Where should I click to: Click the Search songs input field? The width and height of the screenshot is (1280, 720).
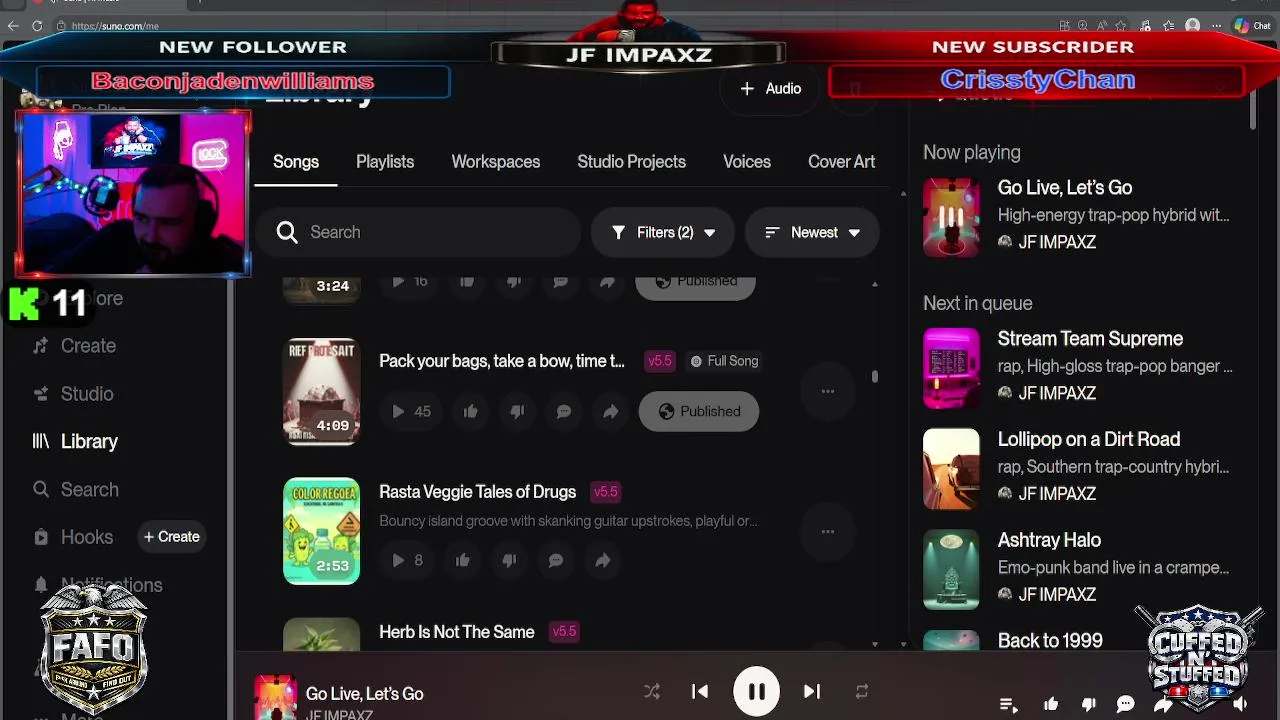(418, 232)
